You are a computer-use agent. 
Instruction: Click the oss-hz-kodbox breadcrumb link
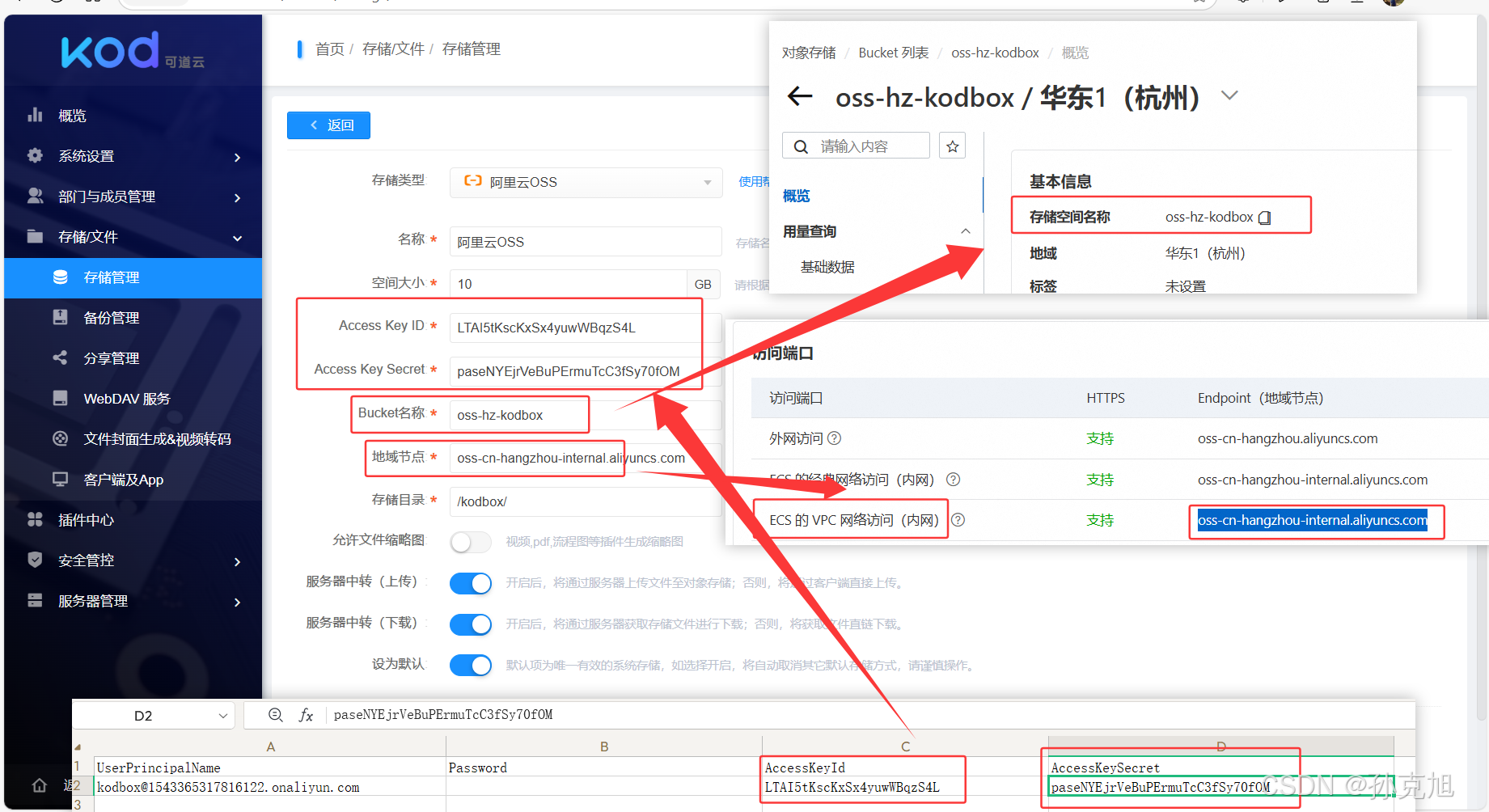tap(995, 53)
